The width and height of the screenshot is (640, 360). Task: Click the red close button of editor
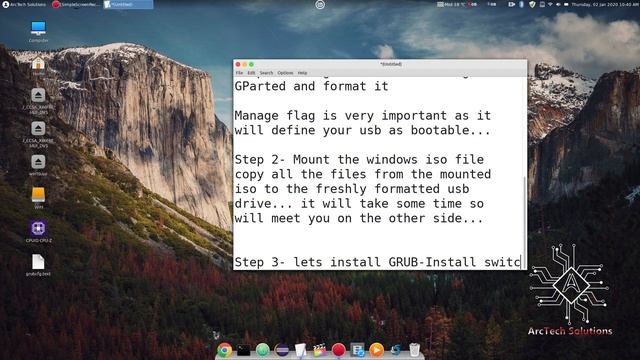238,64
